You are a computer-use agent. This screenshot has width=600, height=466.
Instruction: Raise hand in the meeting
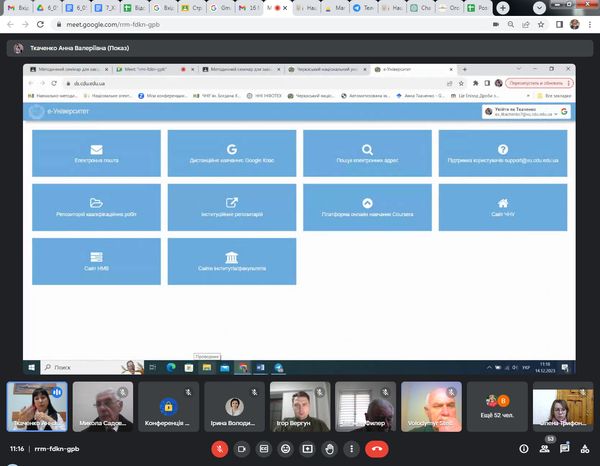click(329, 450)
